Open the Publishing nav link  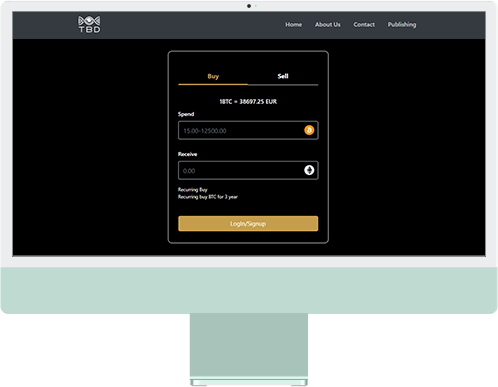(402, 24)
